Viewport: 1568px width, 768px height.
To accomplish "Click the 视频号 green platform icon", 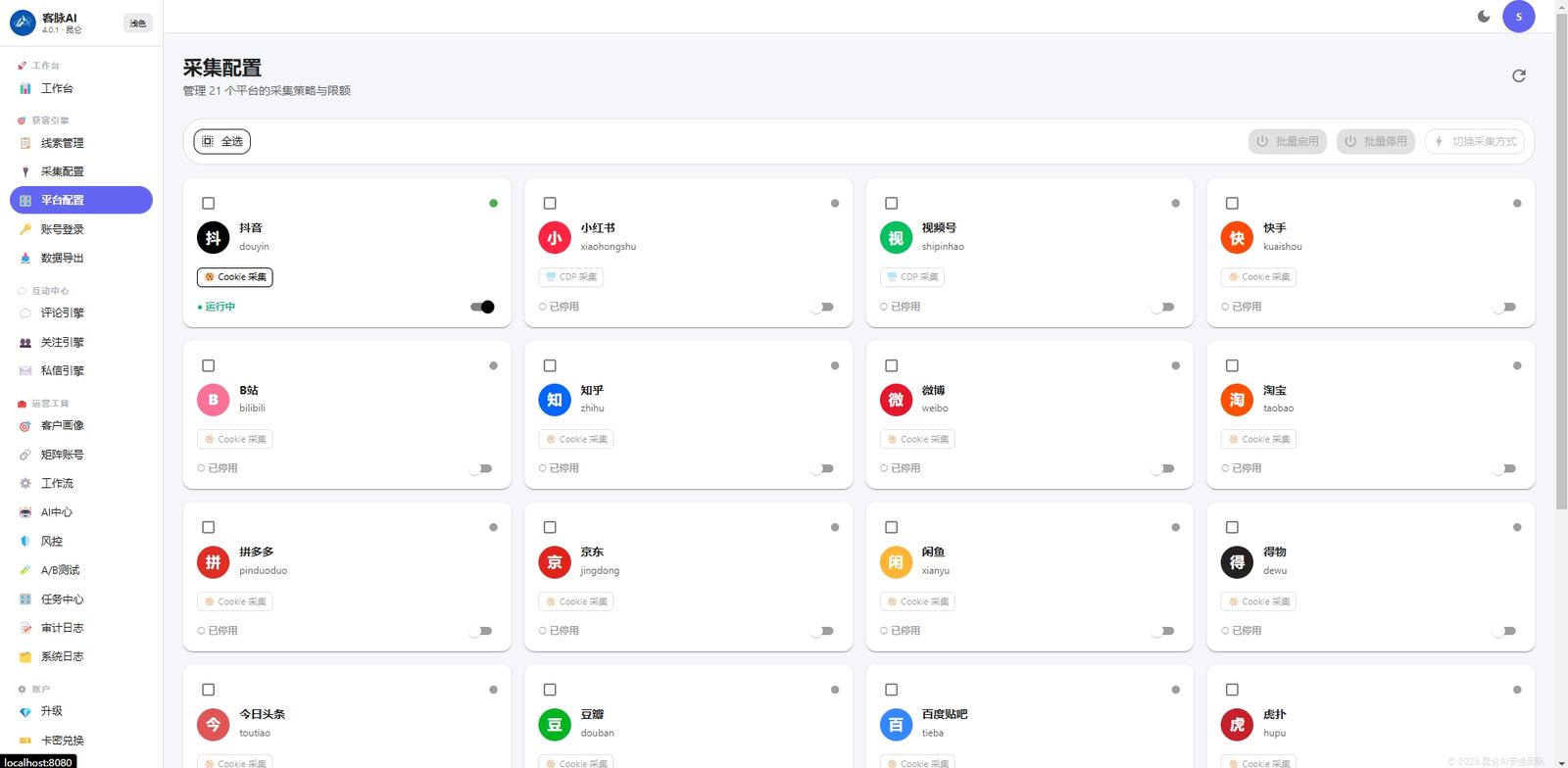I will tap(896, 237).
